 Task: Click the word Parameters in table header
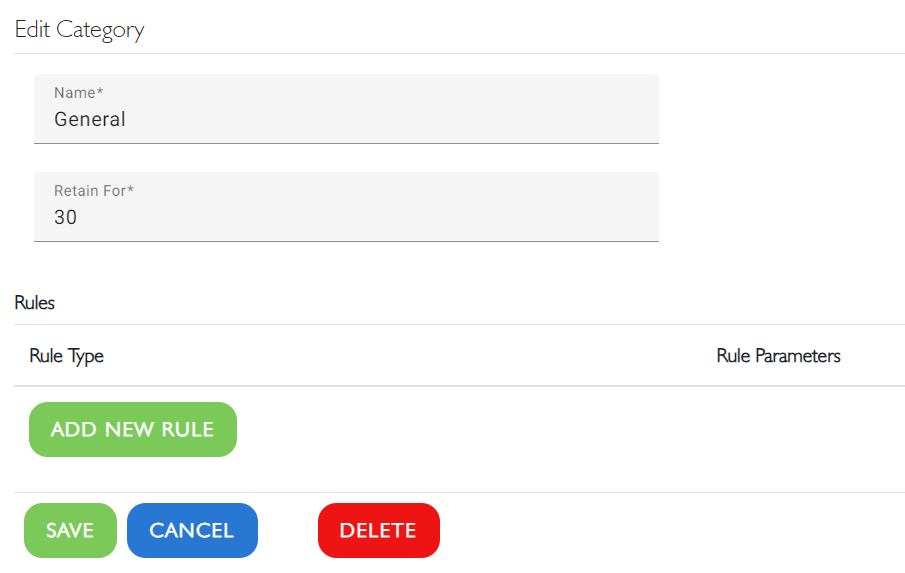click(798, 356)
